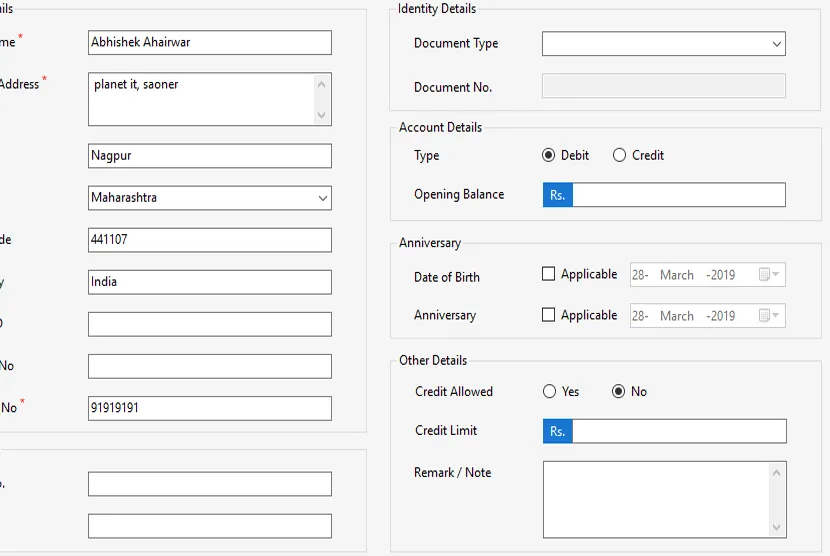
Task: Click the Opening Balance amount field
Action: coord(679,195)
